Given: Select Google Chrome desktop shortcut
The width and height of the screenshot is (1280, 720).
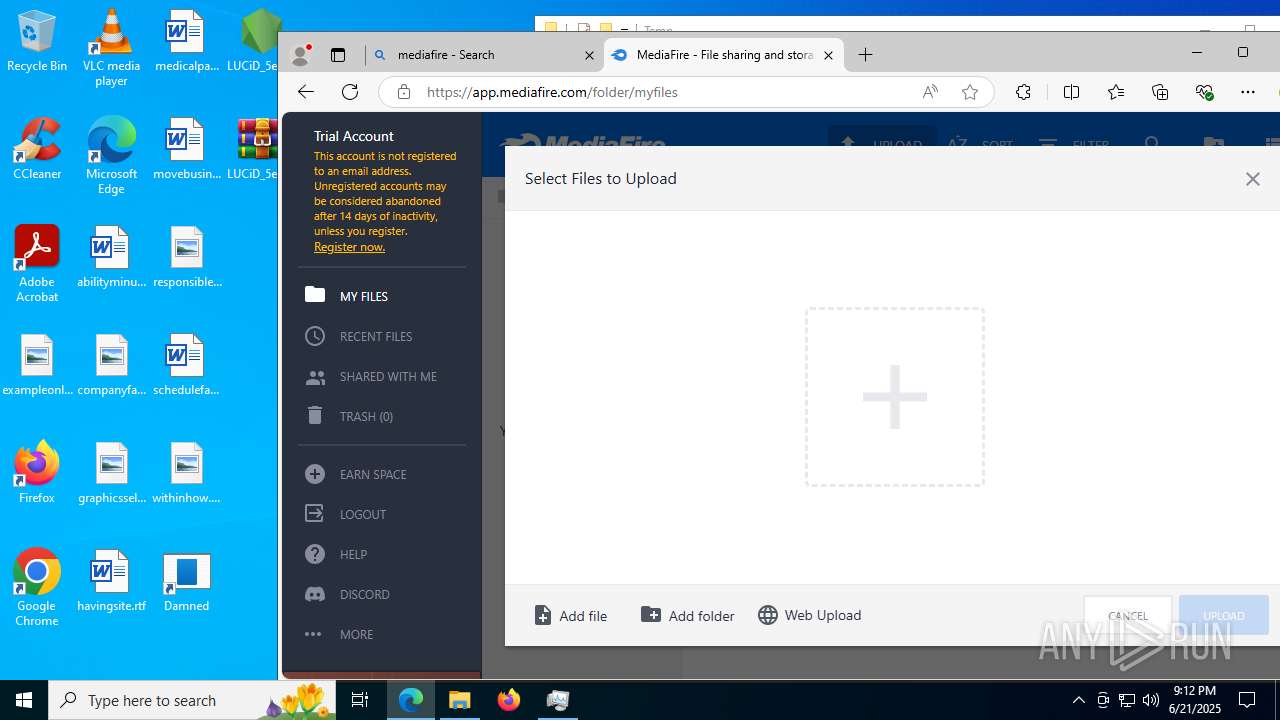Looking at the screenshot, I should click(37, 588).
